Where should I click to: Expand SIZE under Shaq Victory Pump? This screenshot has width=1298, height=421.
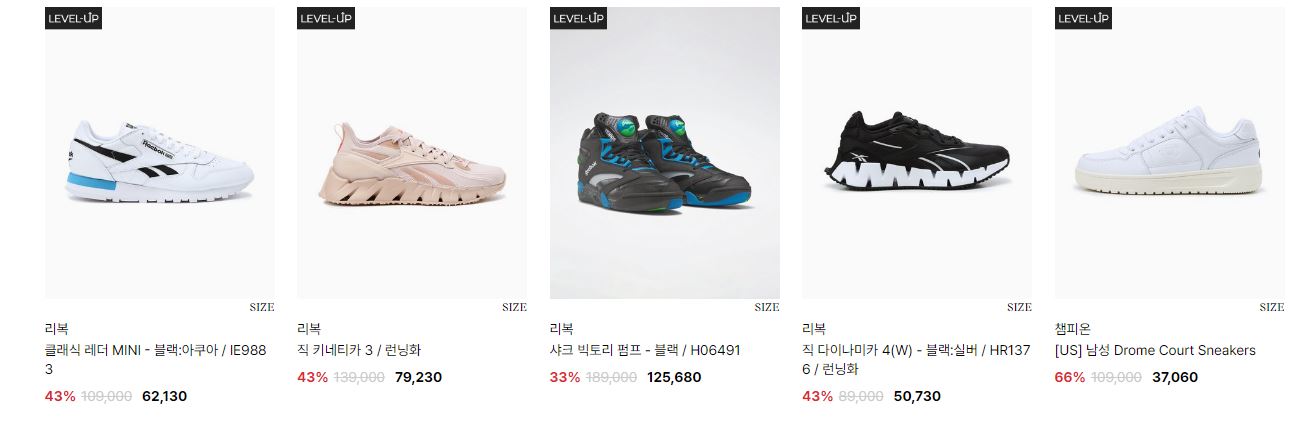(767, 308)
